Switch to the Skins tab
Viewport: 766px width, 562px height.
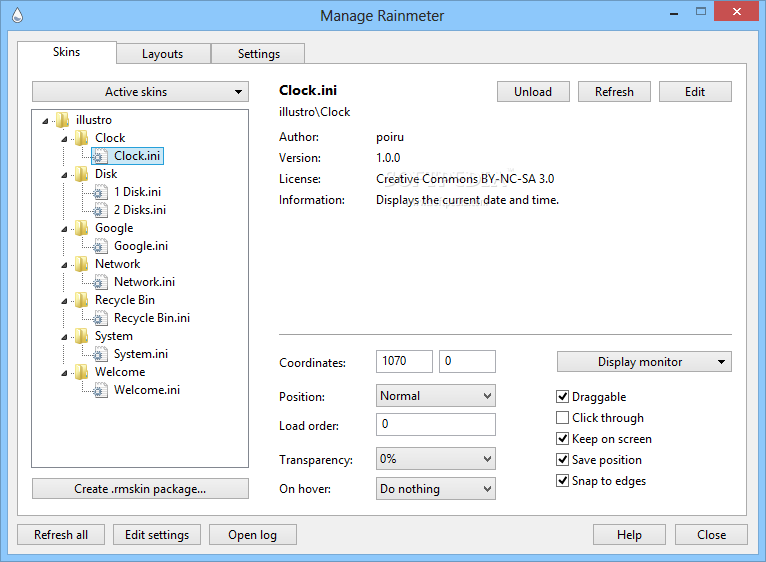click(x=67, y=52)
